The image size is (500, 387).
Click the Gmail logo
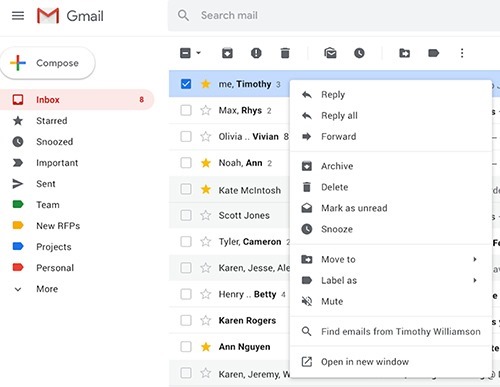(70, 16)
